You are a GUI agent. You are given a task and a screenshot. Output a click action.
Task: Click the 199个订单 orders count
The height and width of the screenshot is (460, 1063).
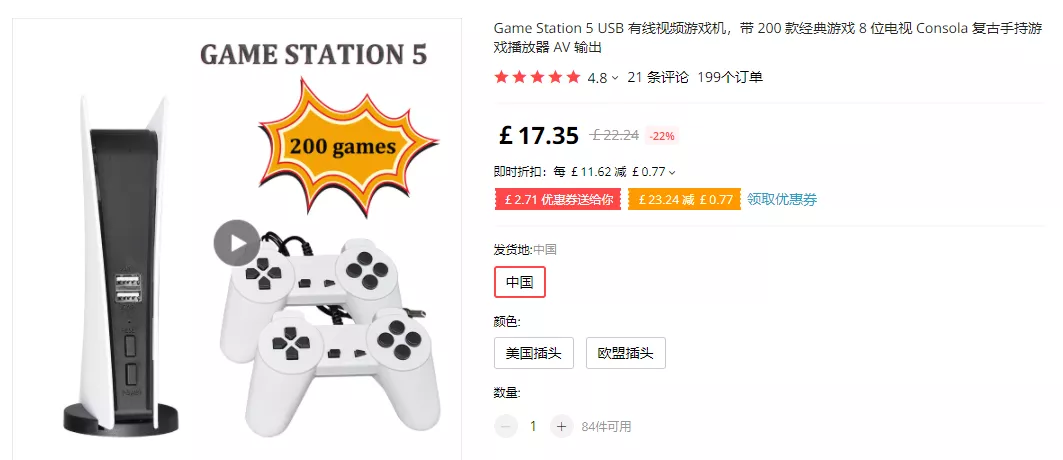[730, 77]
